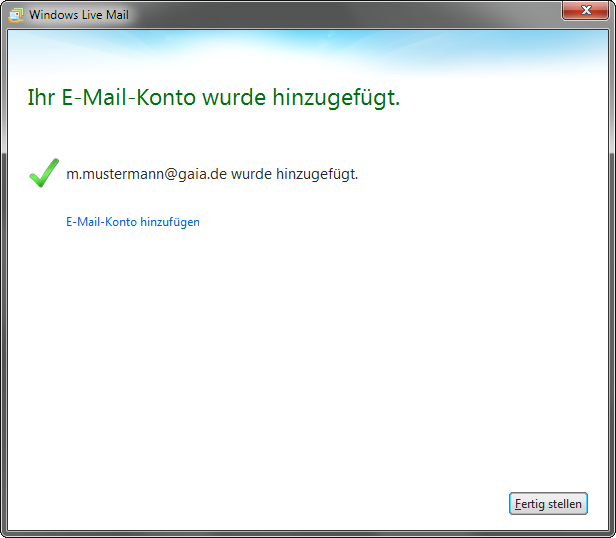Click the Windows Live Mail title bar icon
616x538 pixels.
click(16, 15)
